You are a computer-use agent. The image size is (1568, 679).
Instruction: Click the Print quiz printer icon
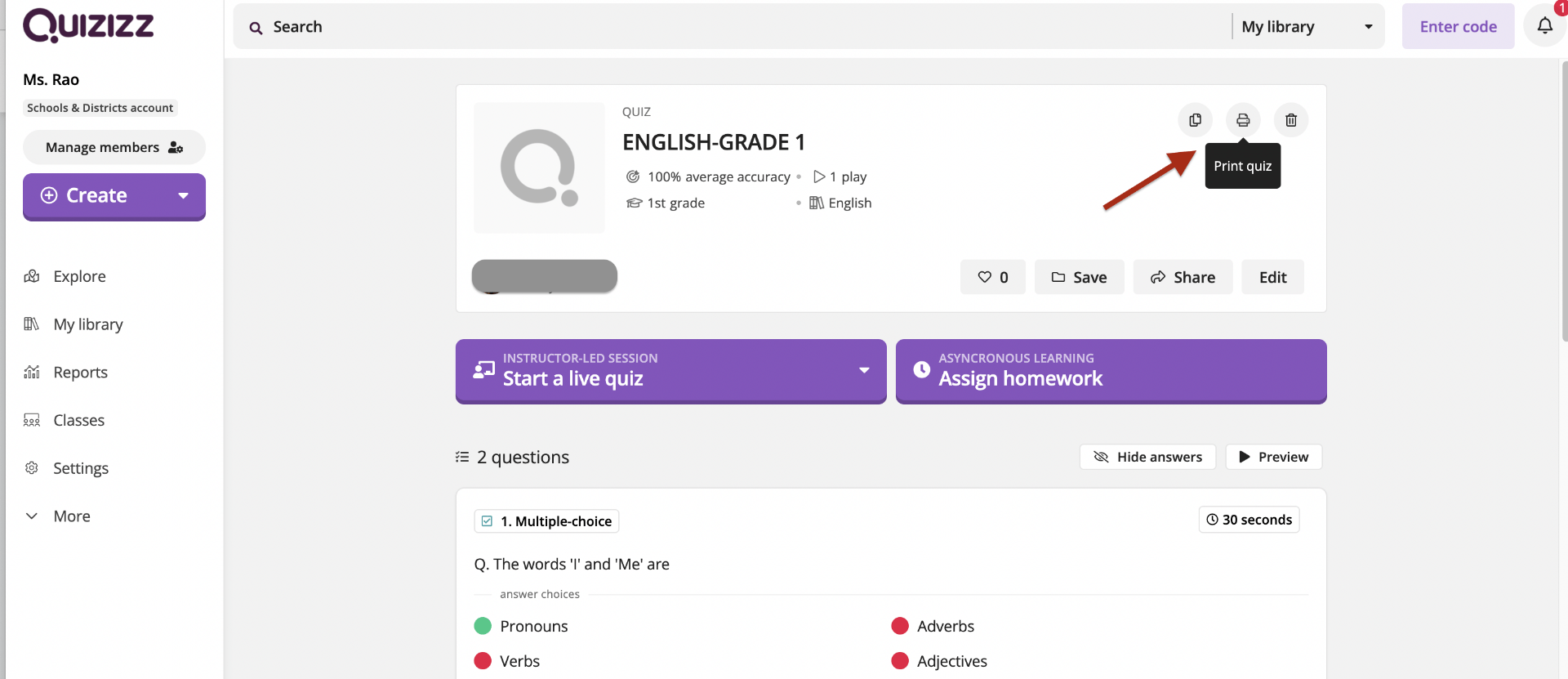[1242, 120]
